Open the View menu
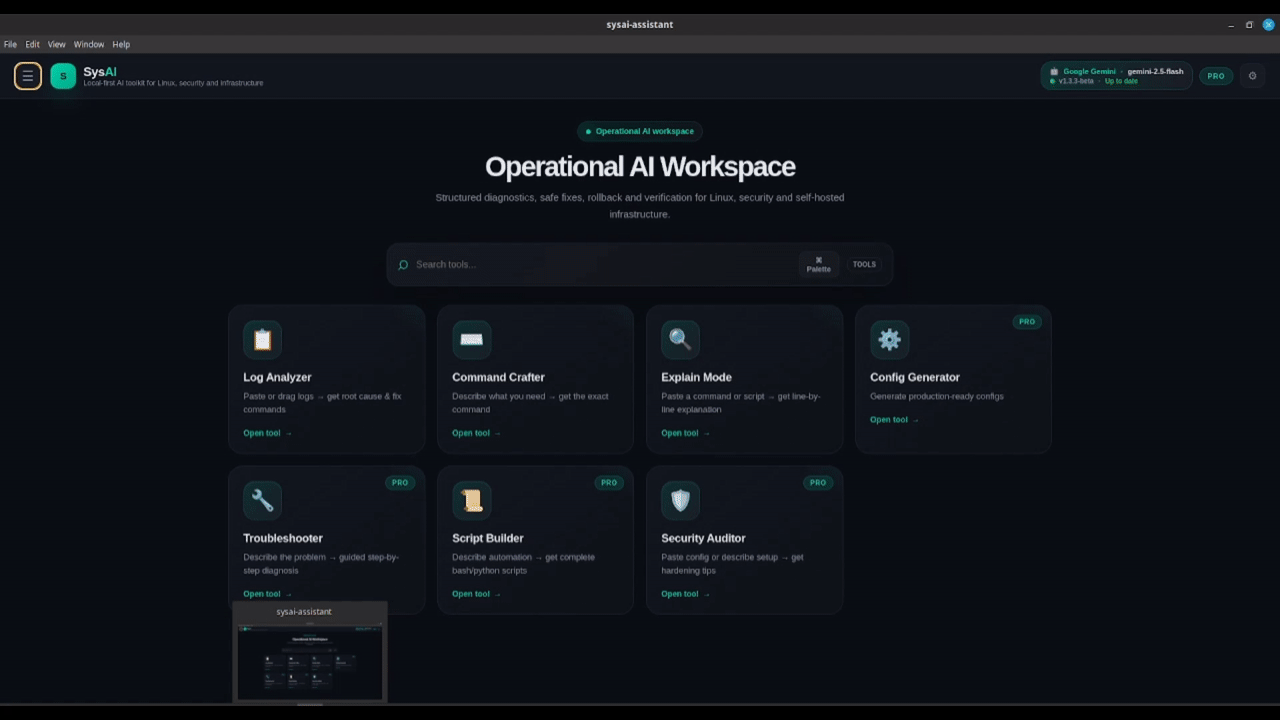This screenshot has height=720, width=1280. point(57,45)
